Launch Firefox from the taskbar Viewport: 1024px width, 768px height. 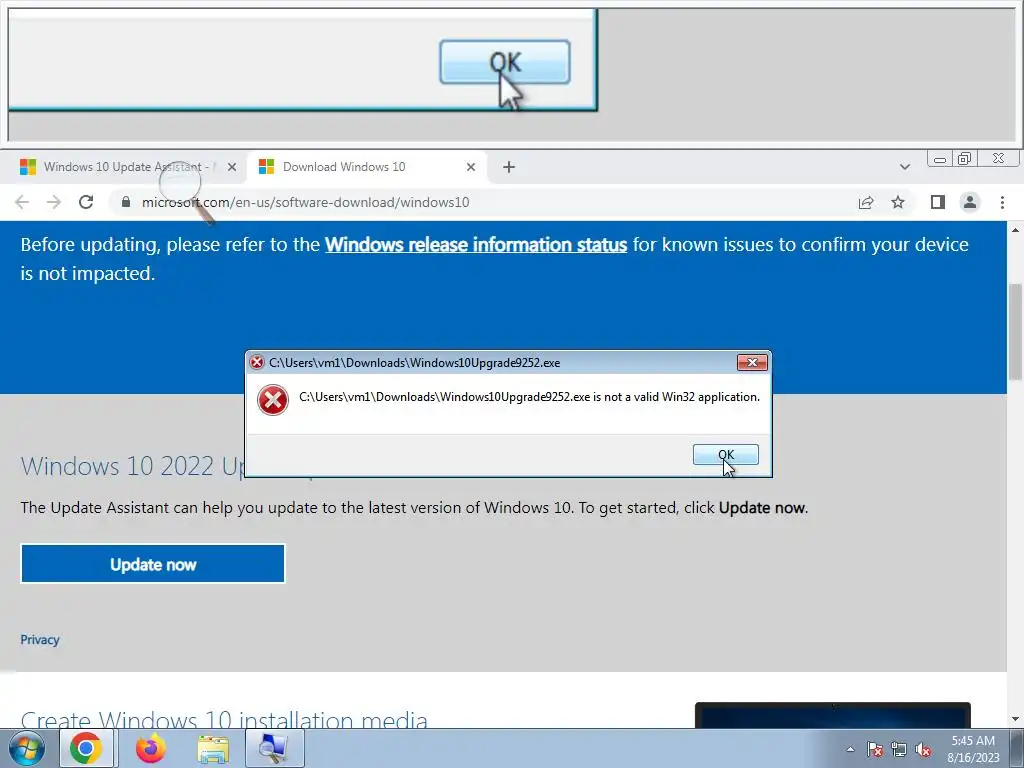tap(151, 748)
